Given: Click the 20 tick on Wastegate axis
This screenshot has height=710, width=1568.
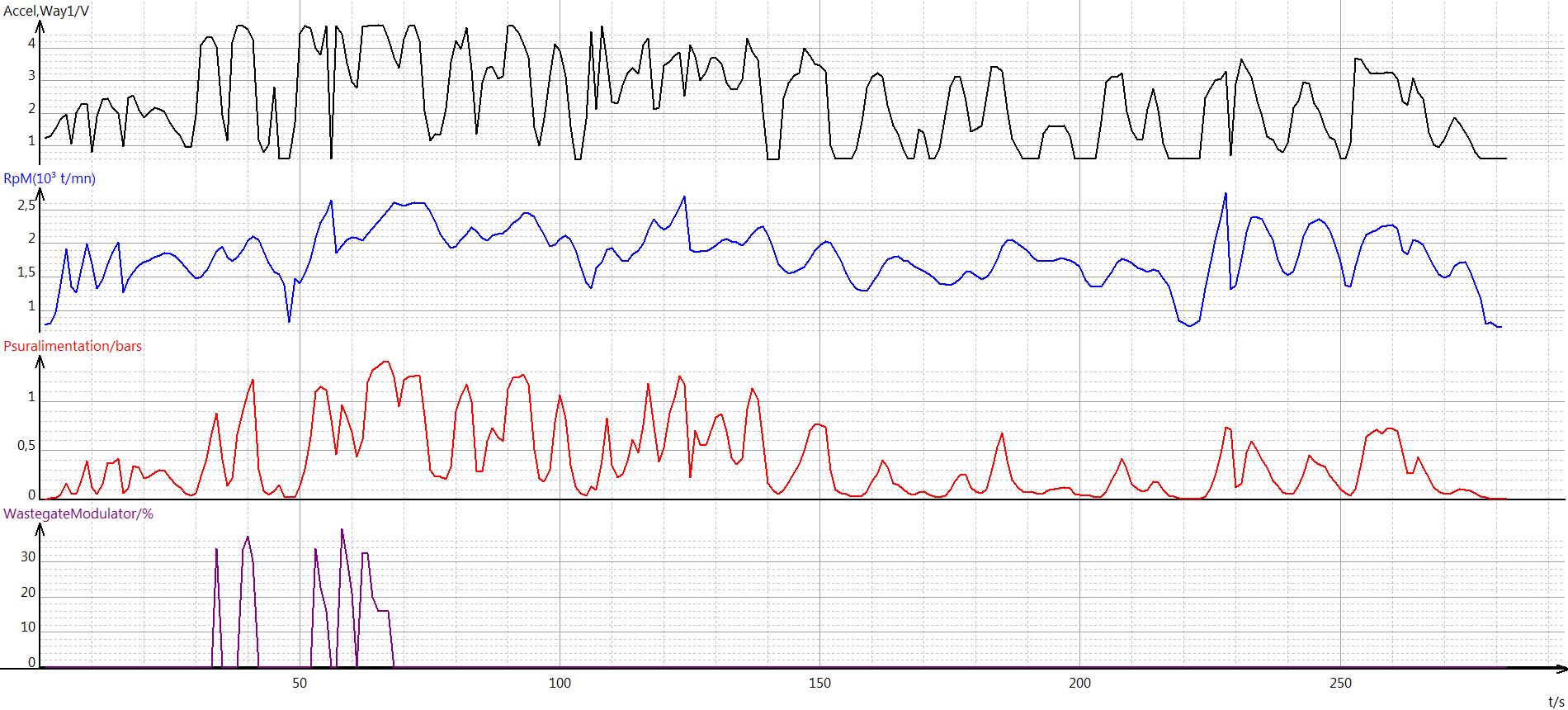Looking at the screenshot, I should [x=28, y=592].
